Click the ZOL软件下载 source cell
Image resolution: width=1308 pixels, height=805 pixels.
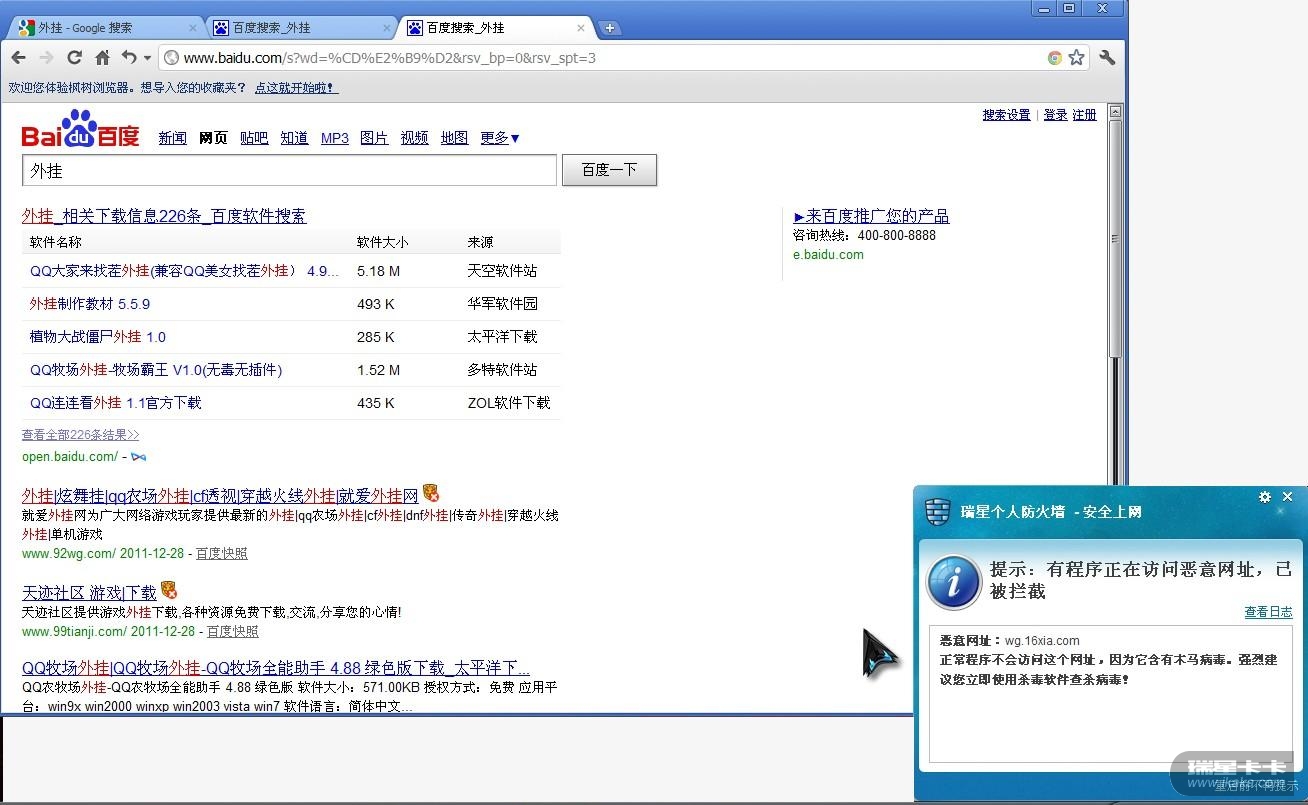[509, 403]
